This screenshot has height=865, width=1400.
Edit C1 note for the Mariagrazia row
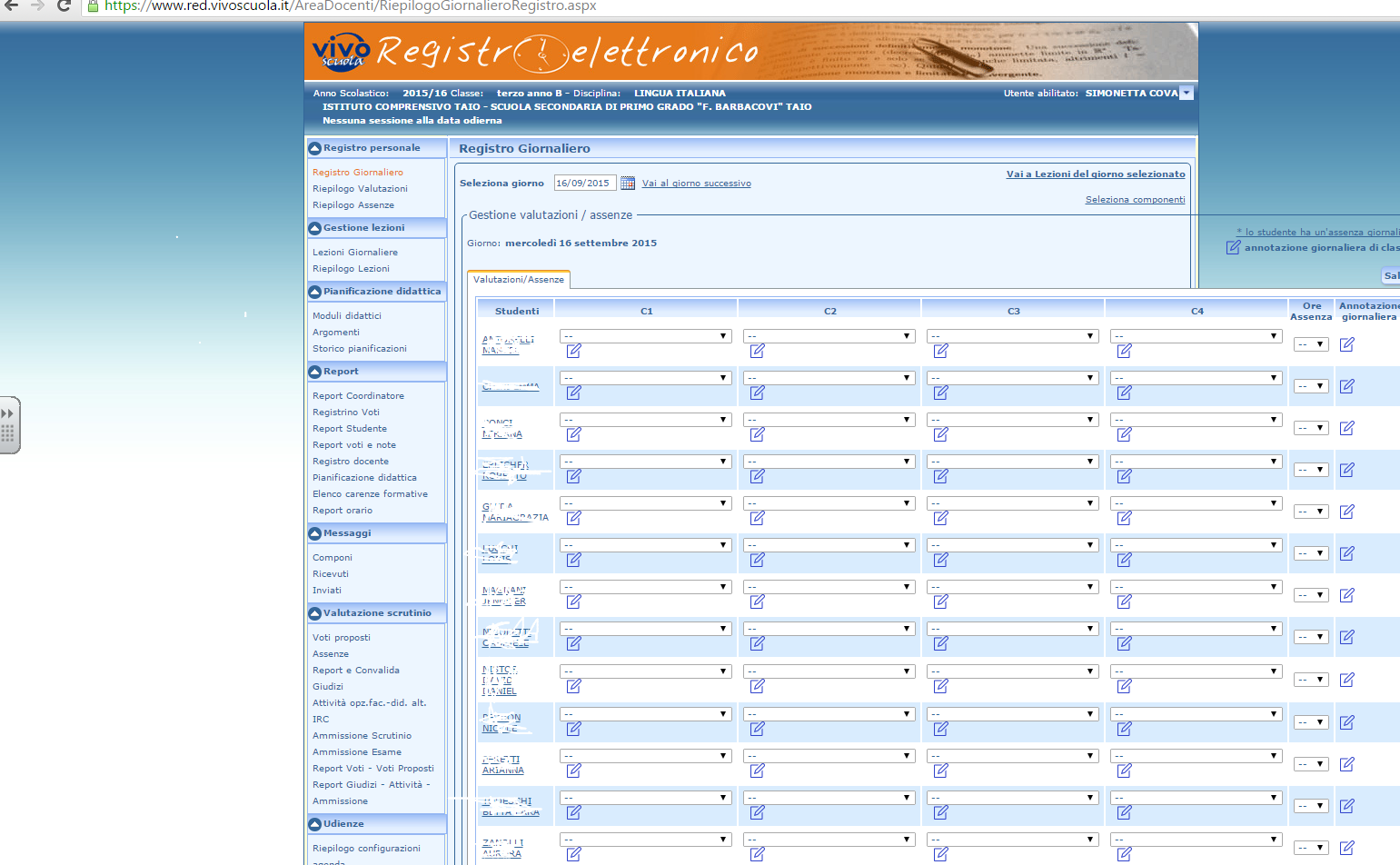click(x=574, y=518)
